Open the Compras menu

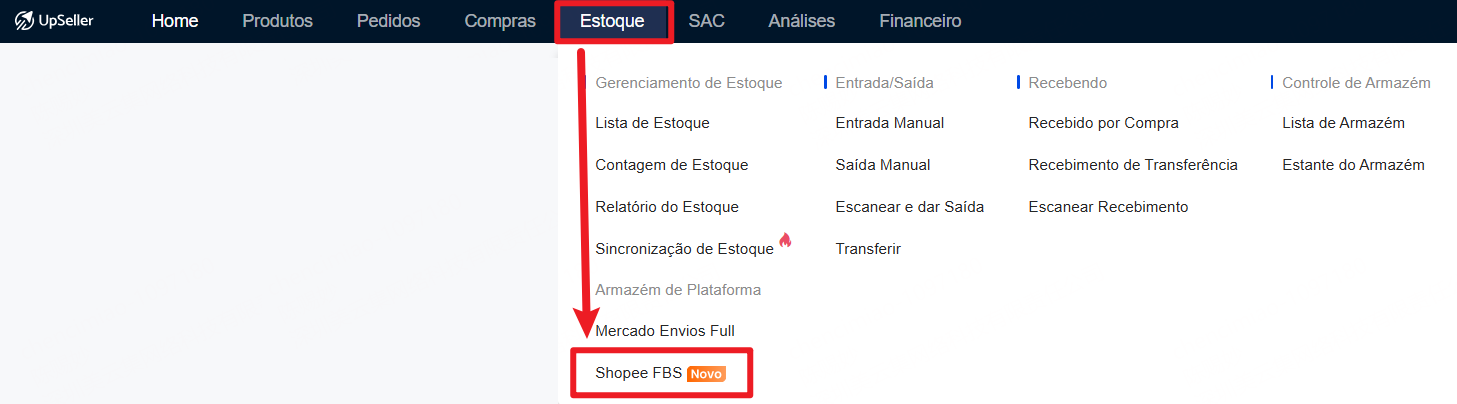point(500,21)
